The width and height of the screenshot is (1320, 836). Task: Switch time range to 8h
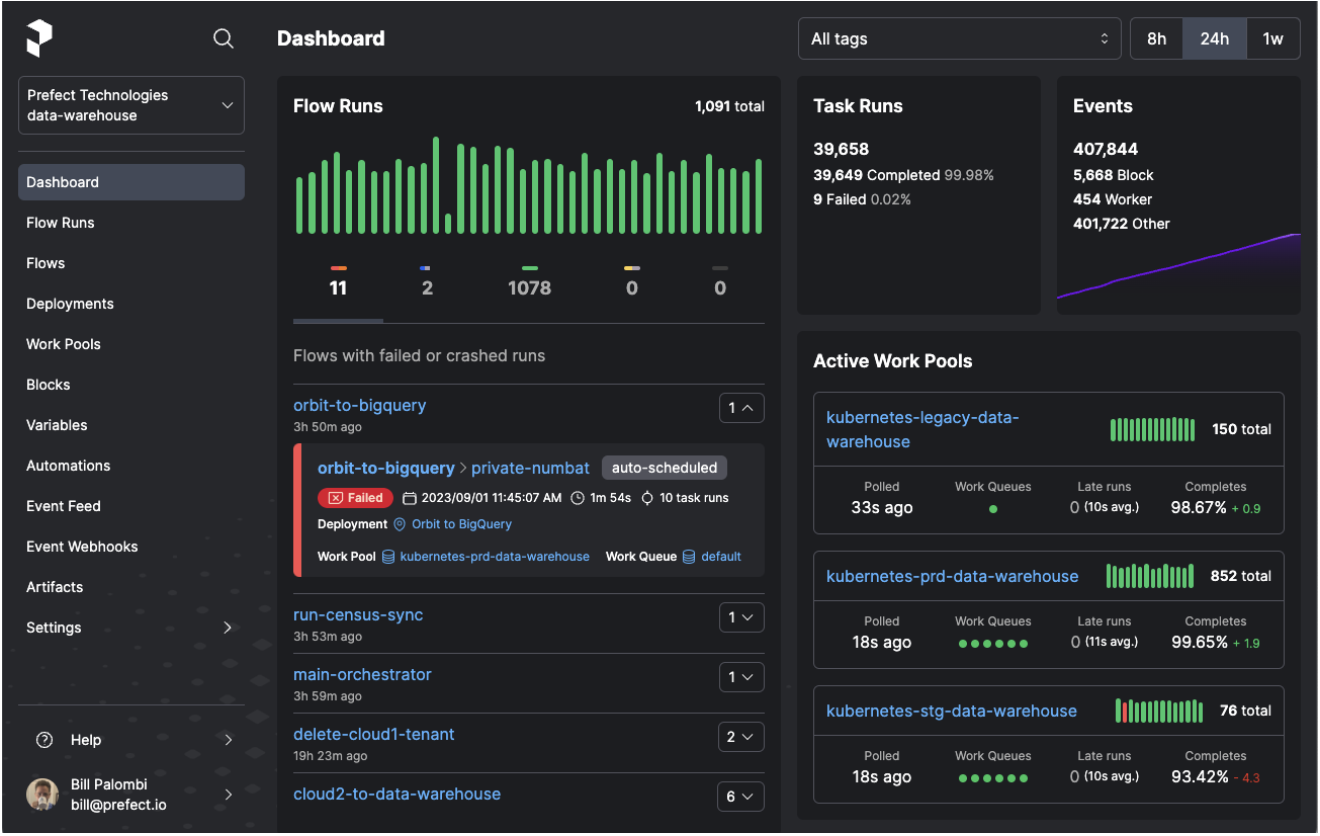[1156, 39]
